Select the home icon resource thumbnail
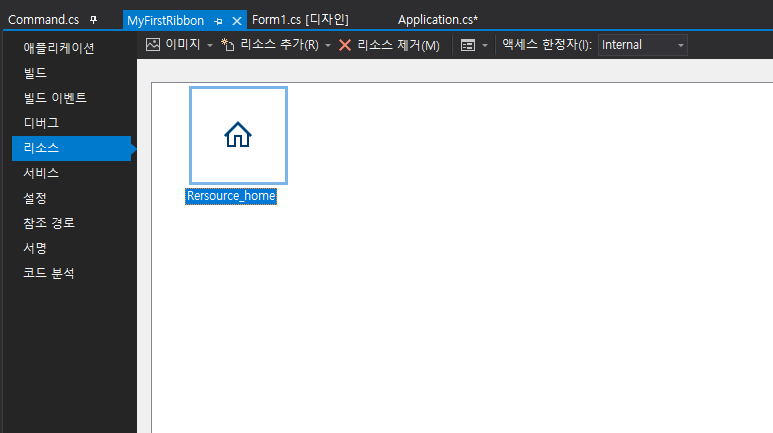Image resolution: width=773 pixels, height=433 pixels. click(238, 136)
